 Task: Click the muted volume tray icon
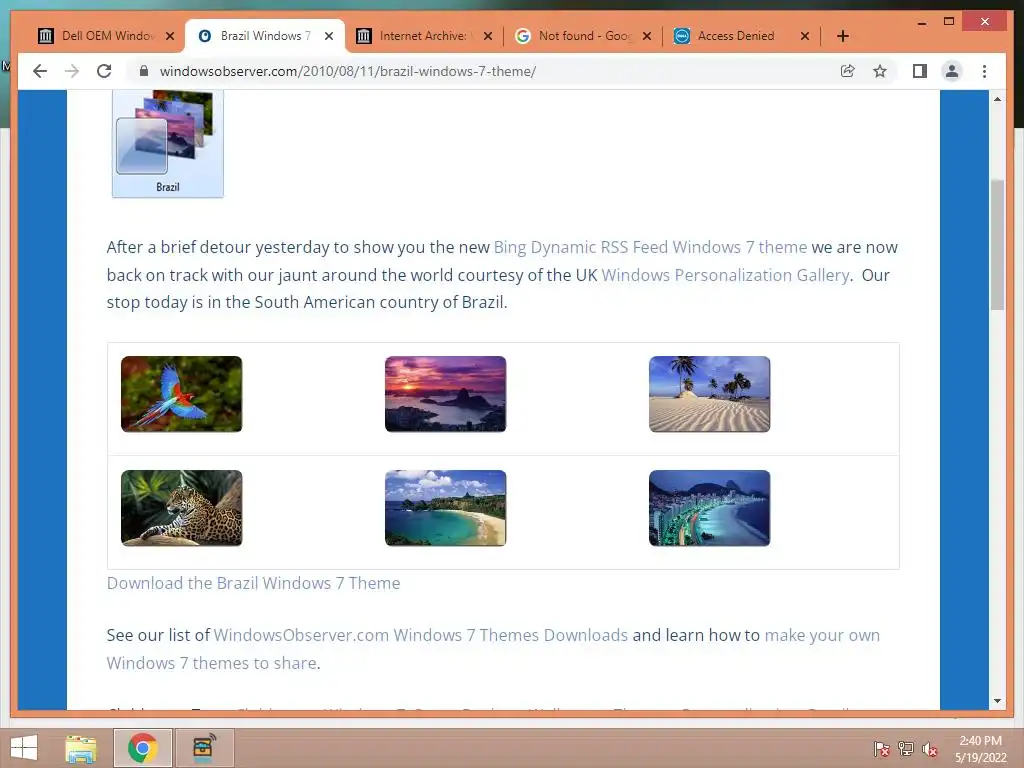[930, 749]
